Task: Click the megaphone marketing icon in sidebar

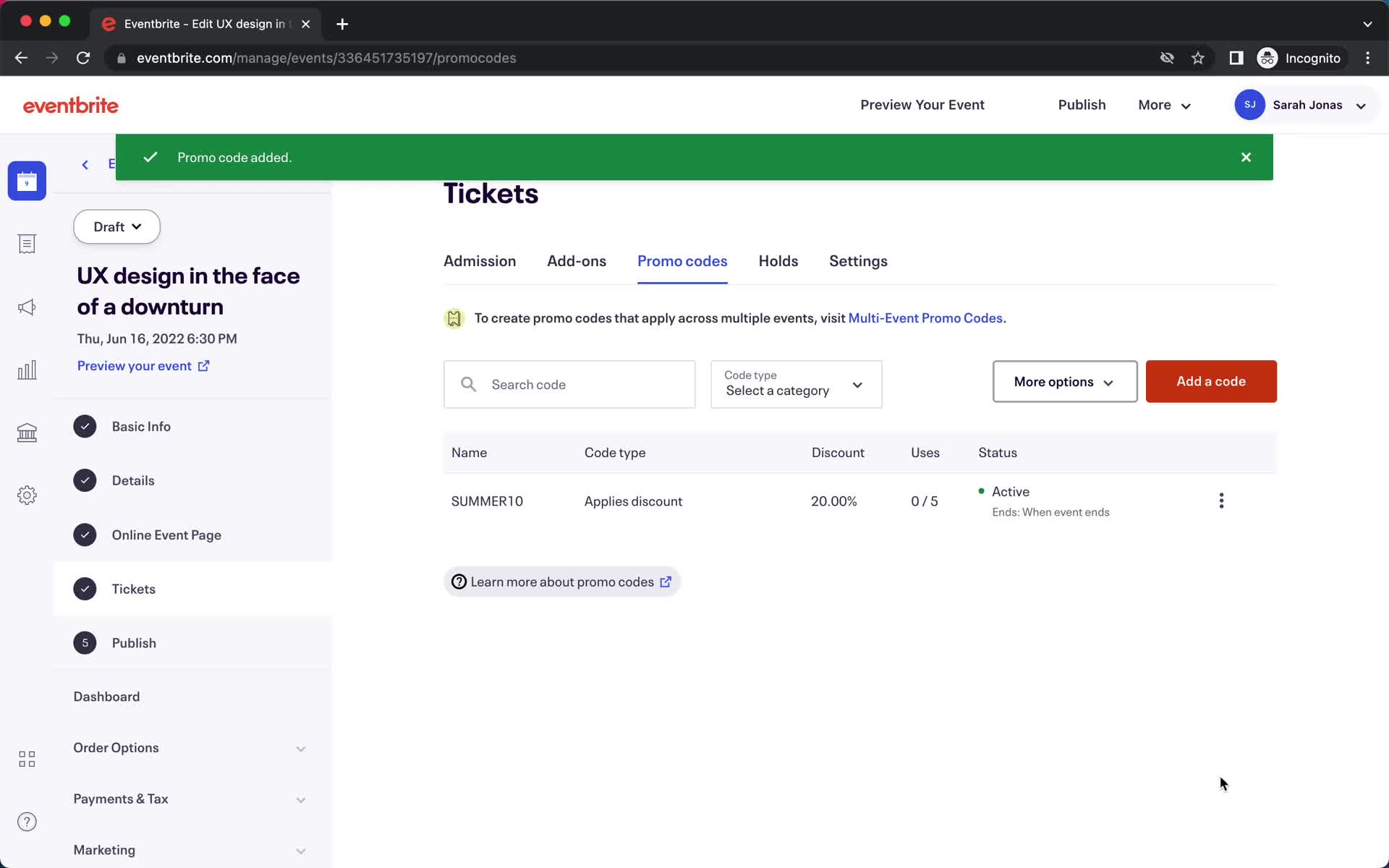Action: (27, 307)
